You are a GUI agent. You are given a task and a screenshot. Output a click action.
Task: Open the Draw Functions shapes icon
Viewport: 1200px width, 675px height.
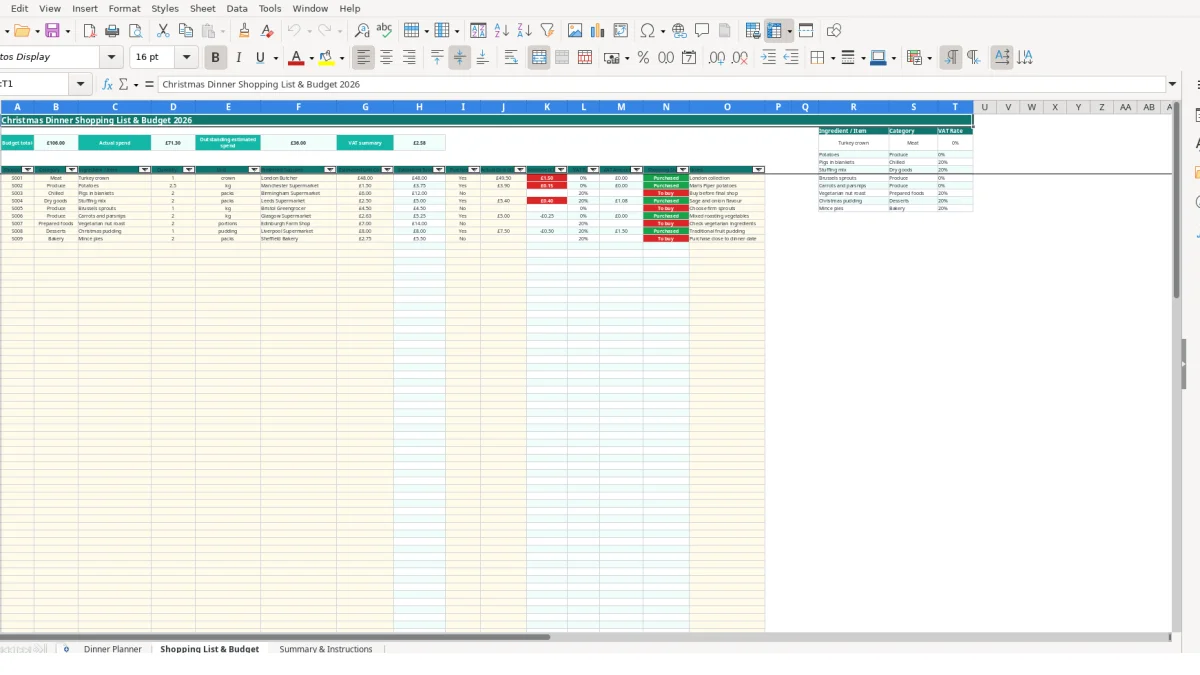tap(834, 31)
